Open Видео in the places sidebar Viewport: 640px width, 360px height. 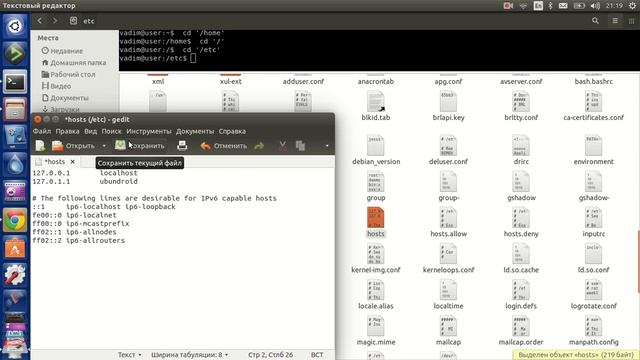coord(56,86)
